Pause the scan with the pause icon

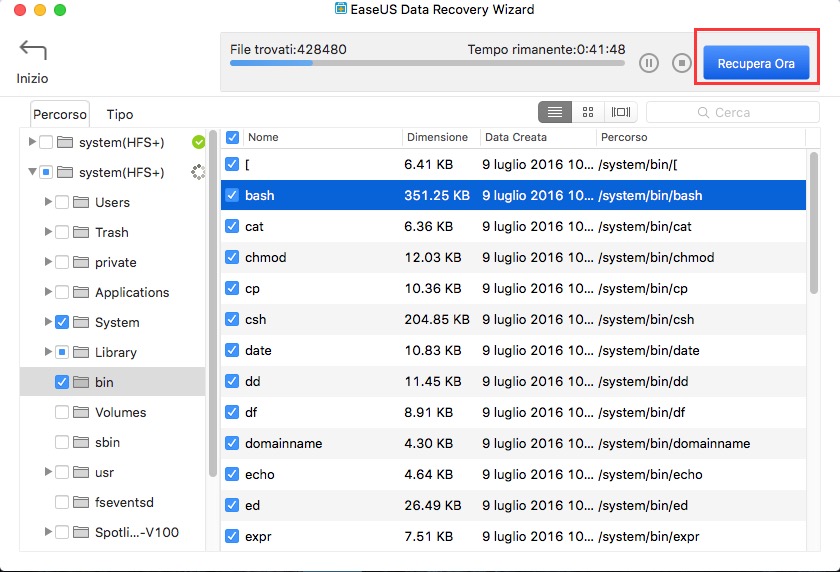point(648,63)
